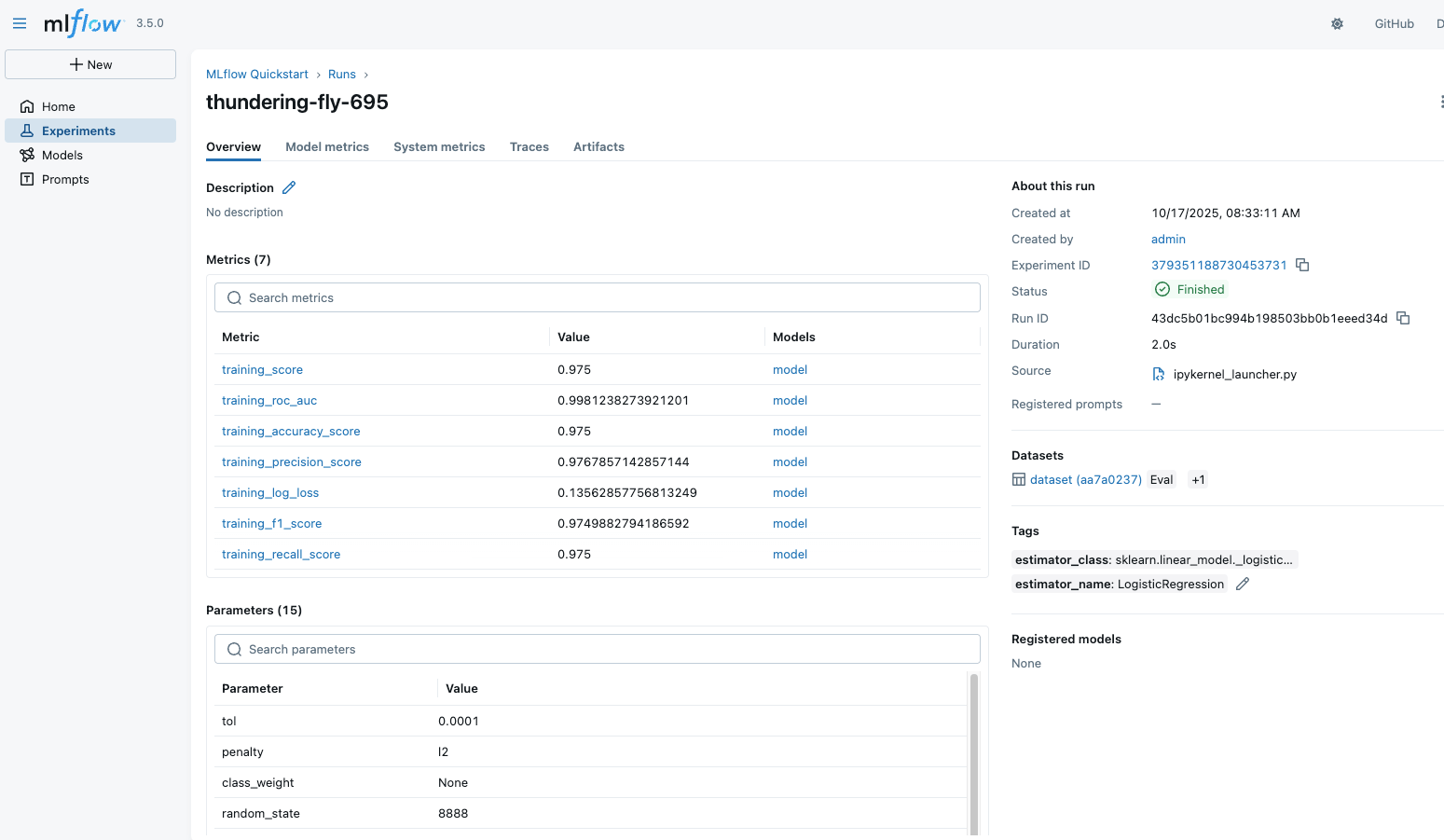Screen dimensions: 1444x840
Task: Edit tags with the pencil icon
Action: (x=1243, y=584)
